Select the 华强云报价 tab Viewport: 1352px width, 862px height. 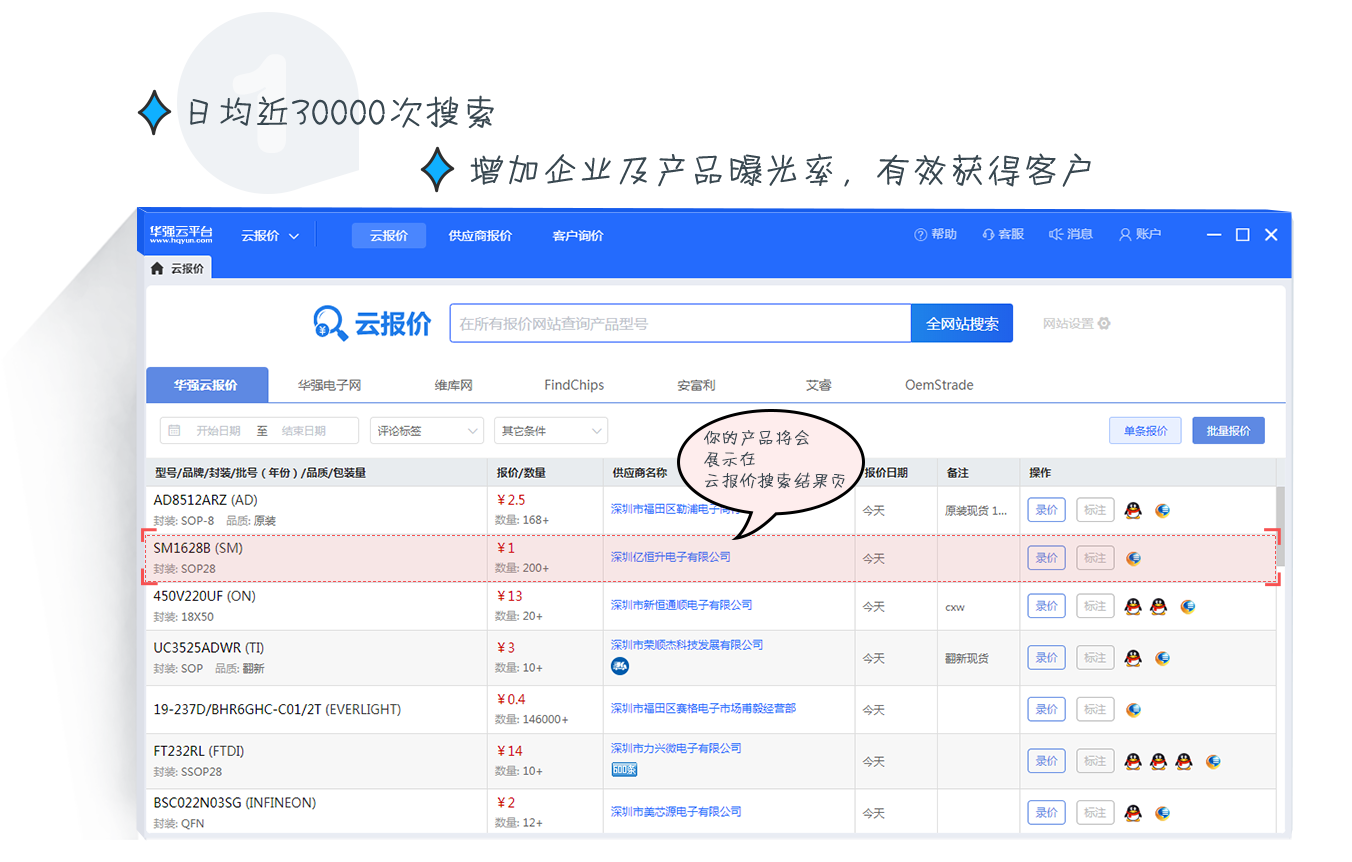point(207,385)
